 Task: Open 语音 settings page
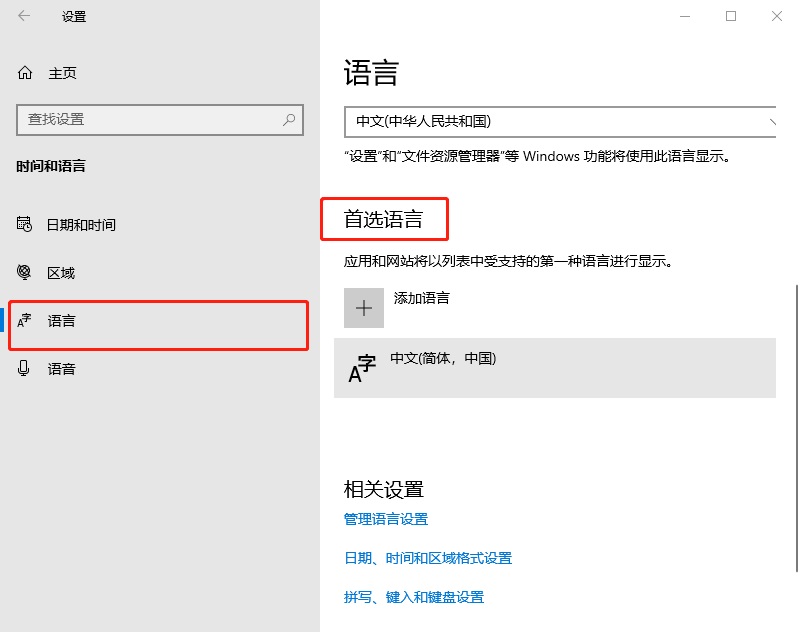click(x=61, y=369)
